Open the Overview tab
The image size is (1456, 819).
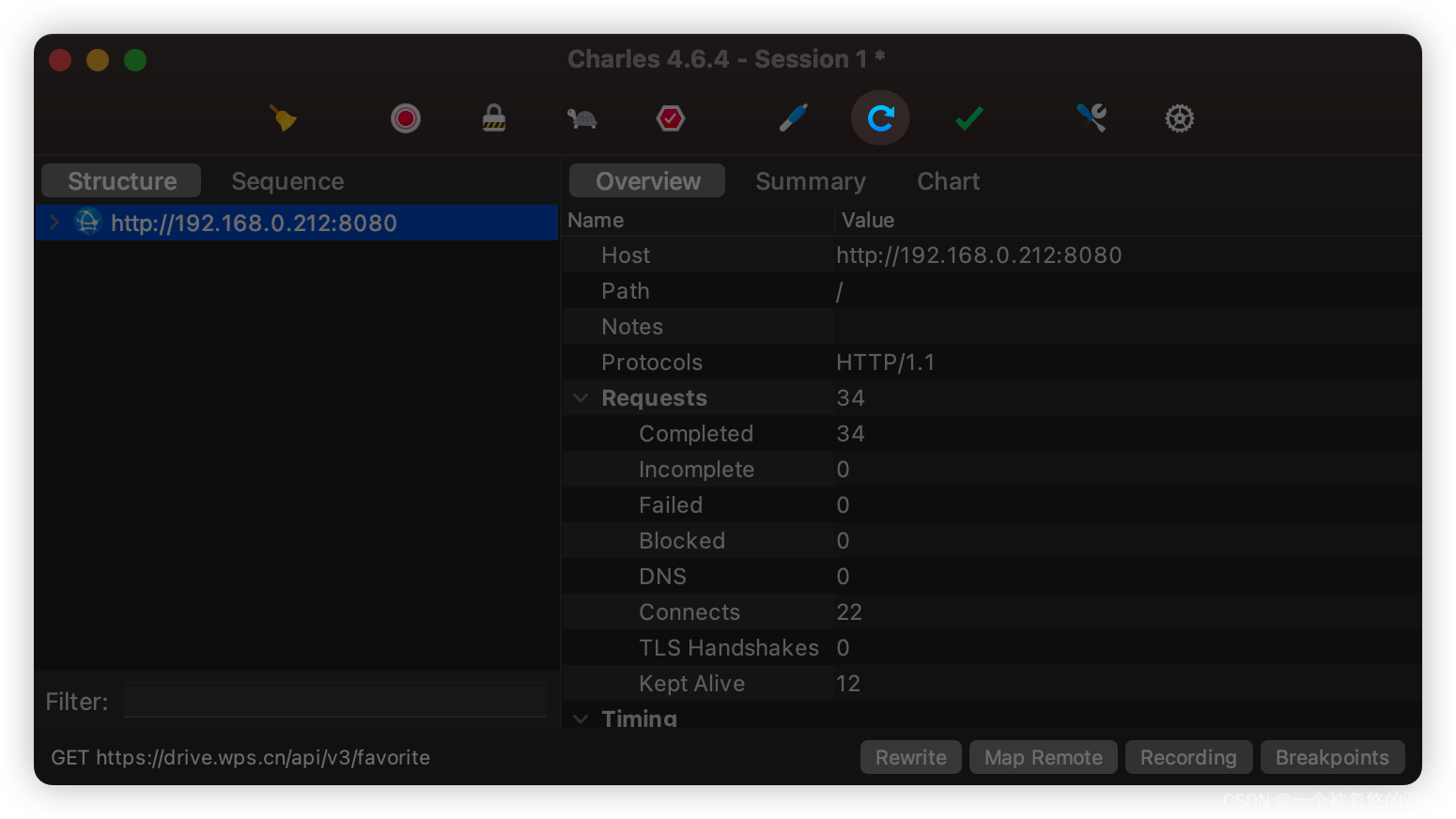tap(647, 181)
